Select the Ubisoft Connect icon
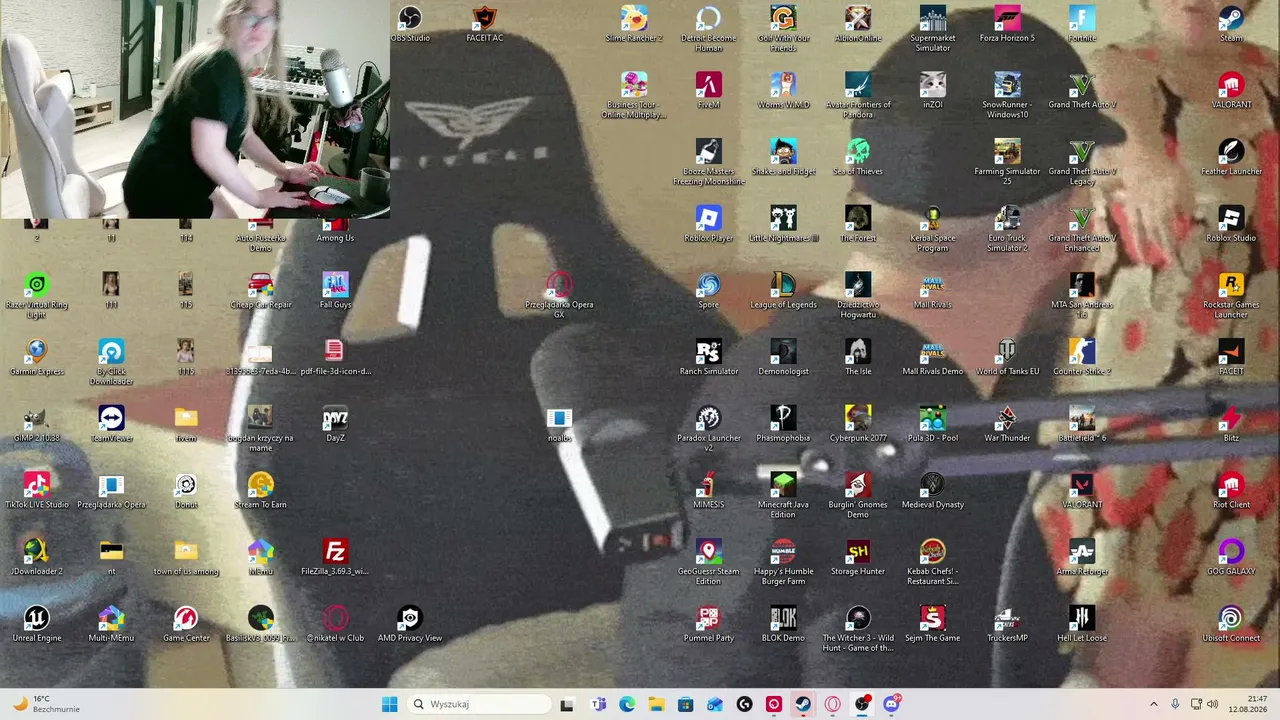 pos(1231,624)
